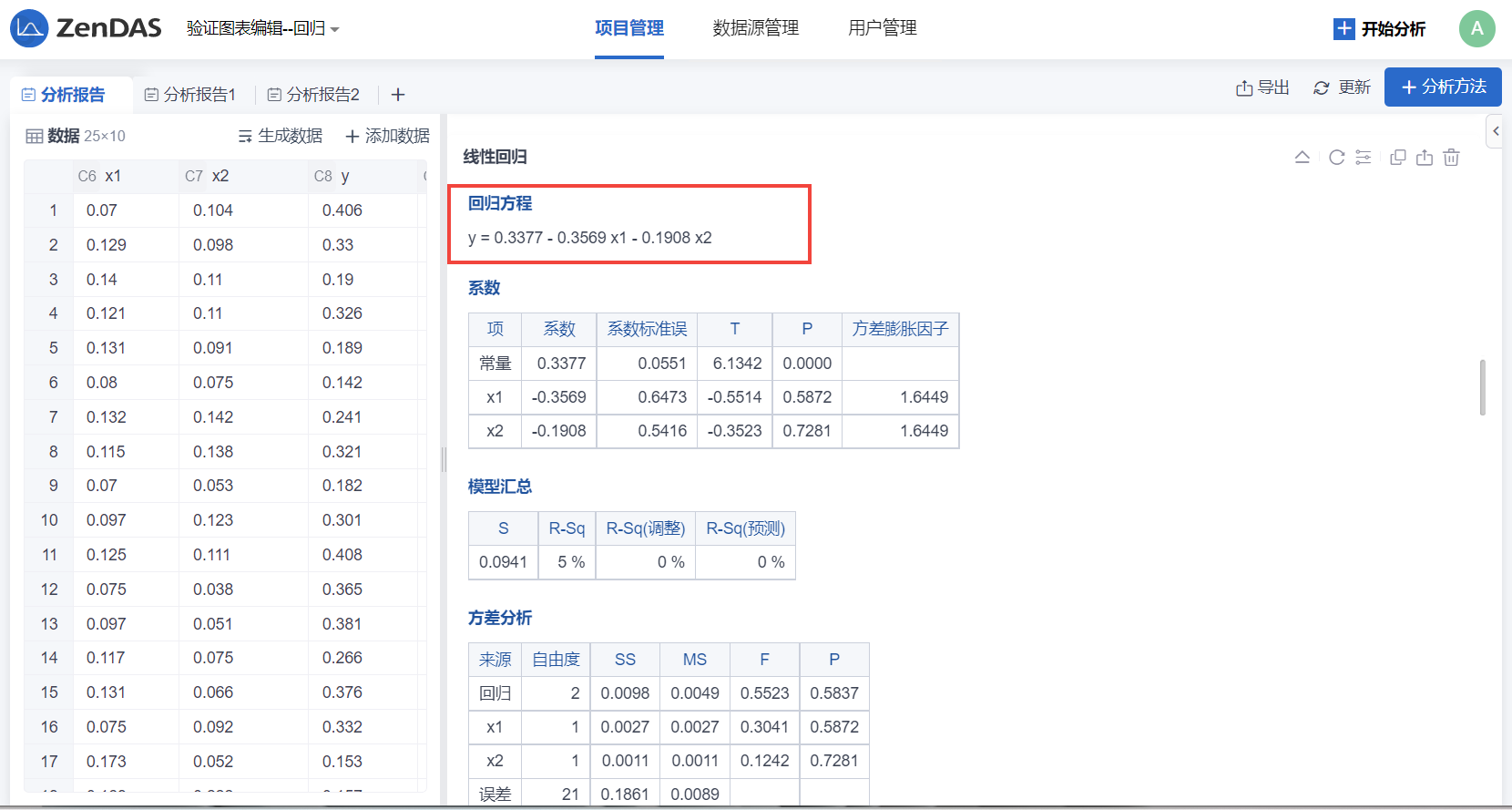Click 更新 refresh button

(1342, 87)
